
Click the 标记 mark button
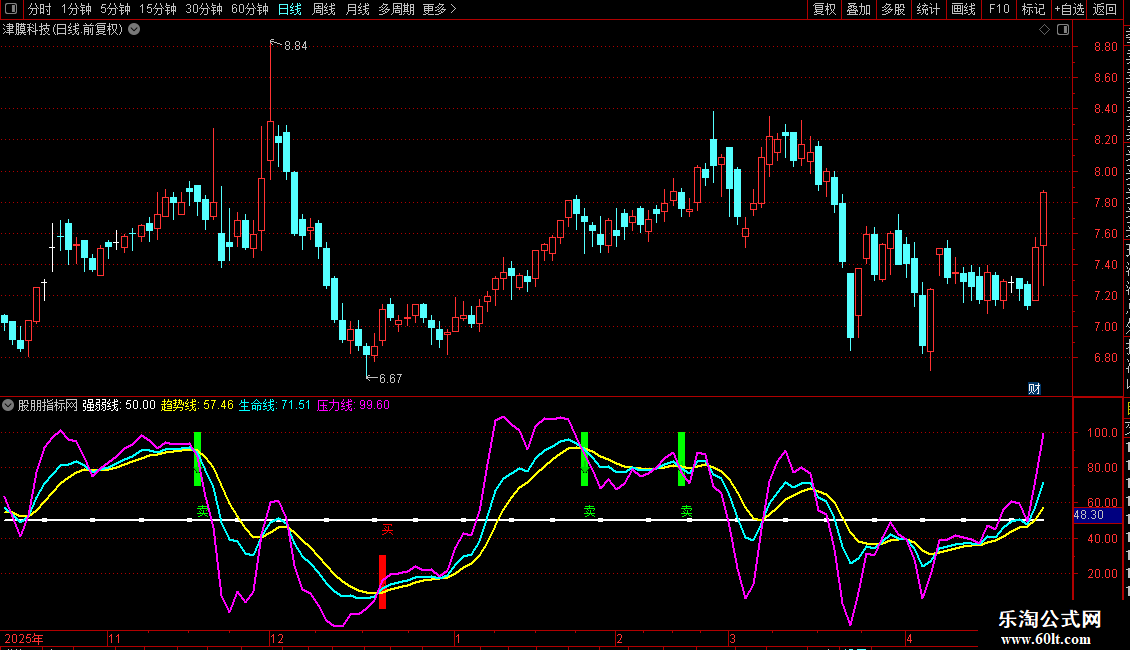coord(1033,9)
